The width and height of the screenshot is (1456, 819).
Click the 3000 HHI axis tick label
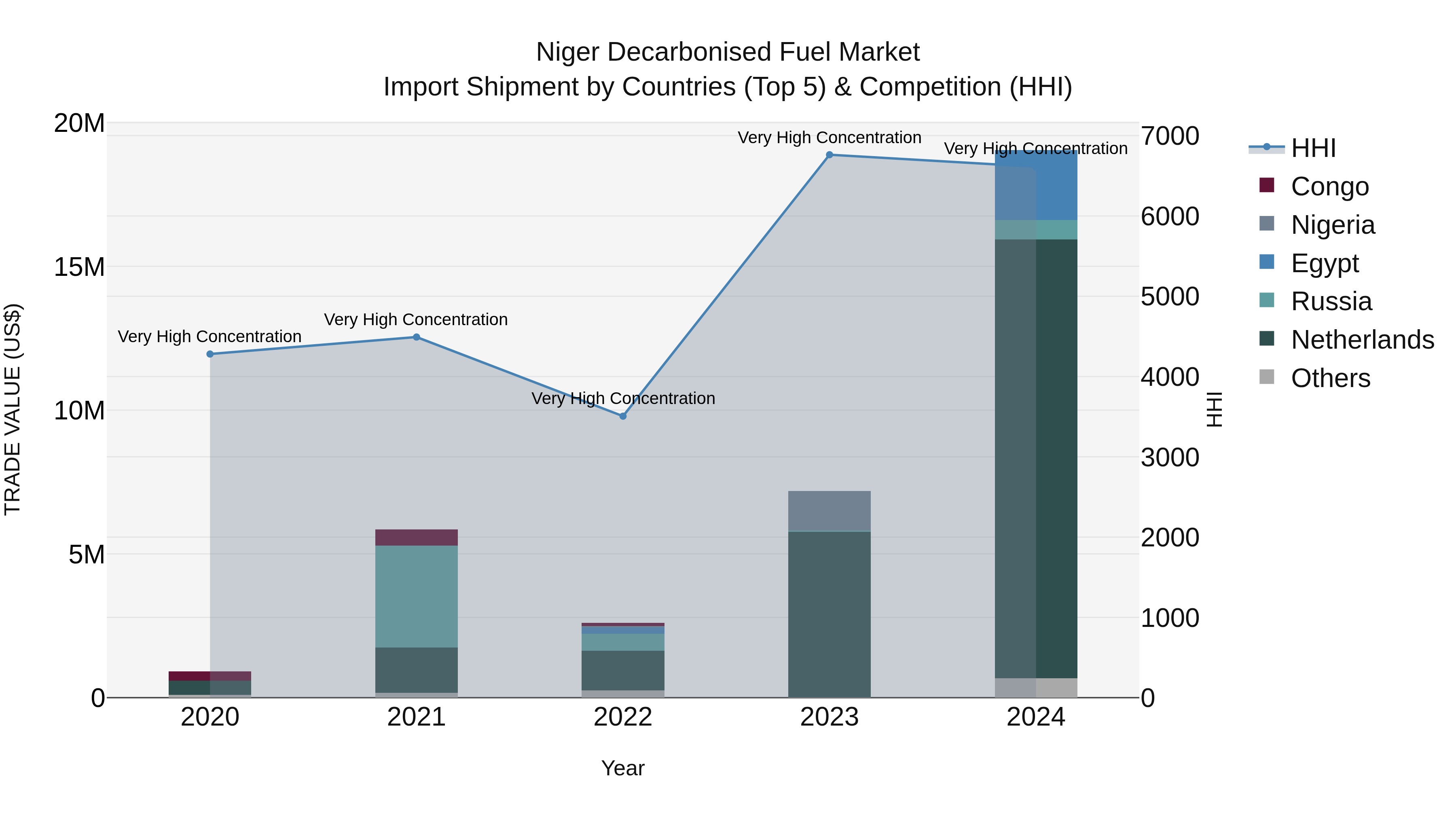point(1170,457)
